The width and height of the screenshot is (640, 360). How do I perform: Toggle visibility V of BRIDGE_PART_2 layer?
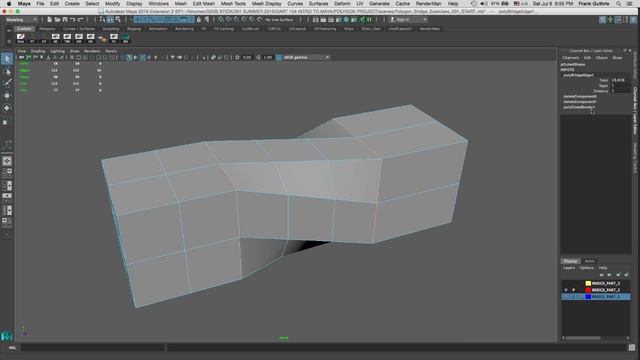[x=566, y=290]
